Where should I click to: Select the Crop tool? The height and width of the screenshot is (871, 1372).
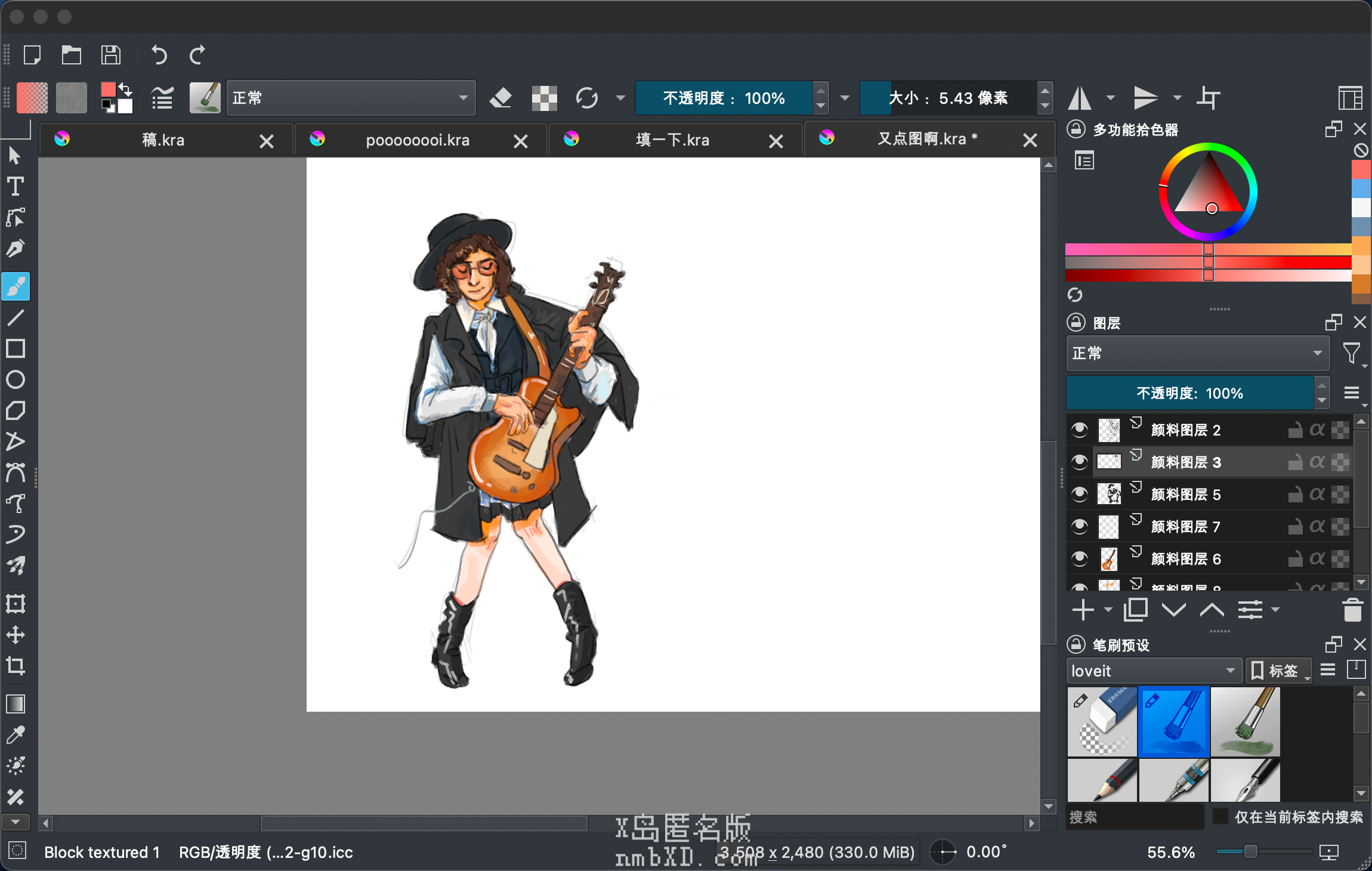coord(16,665)
